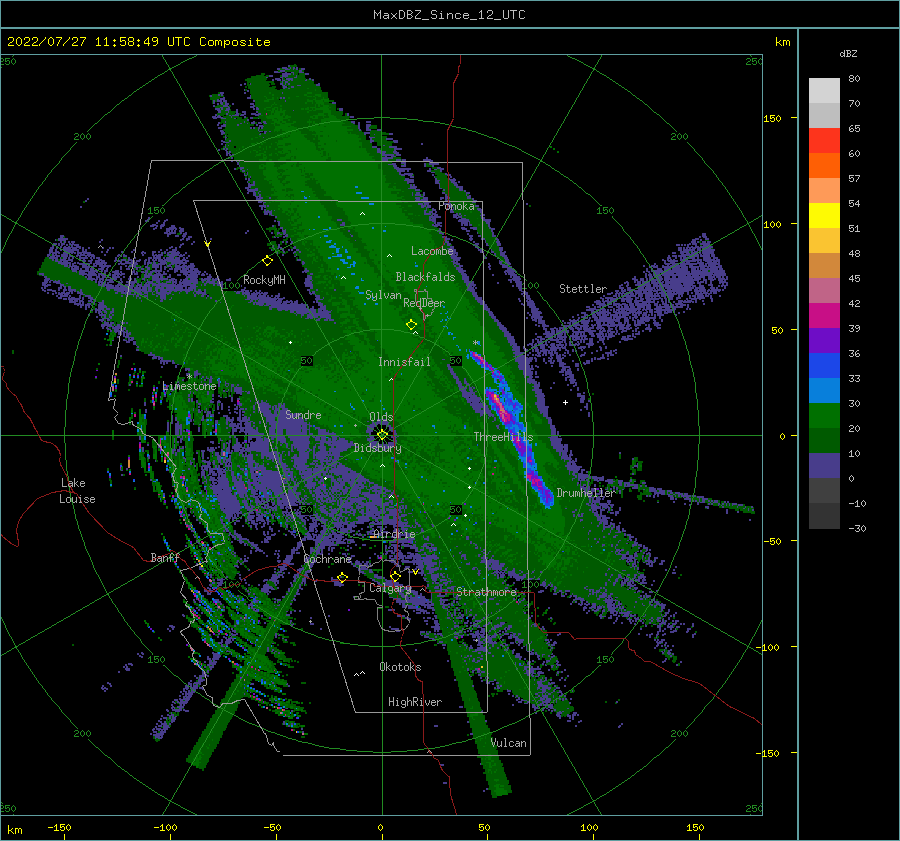Select the 51 dBZ yellow color swatch
Image resolution: width=900 pixels, height=841 pixels.
[x=824, y=215]
